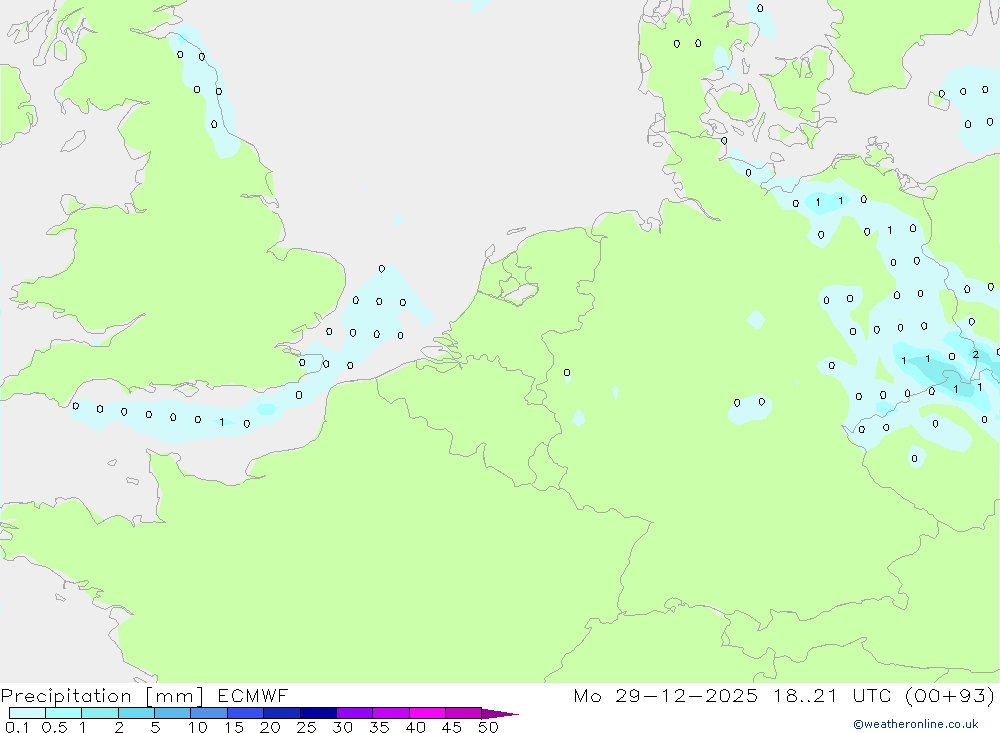1000x733 pixels.
Task: Select the 25–30 mm legend color swatch
Action: [x=318, y=713]
